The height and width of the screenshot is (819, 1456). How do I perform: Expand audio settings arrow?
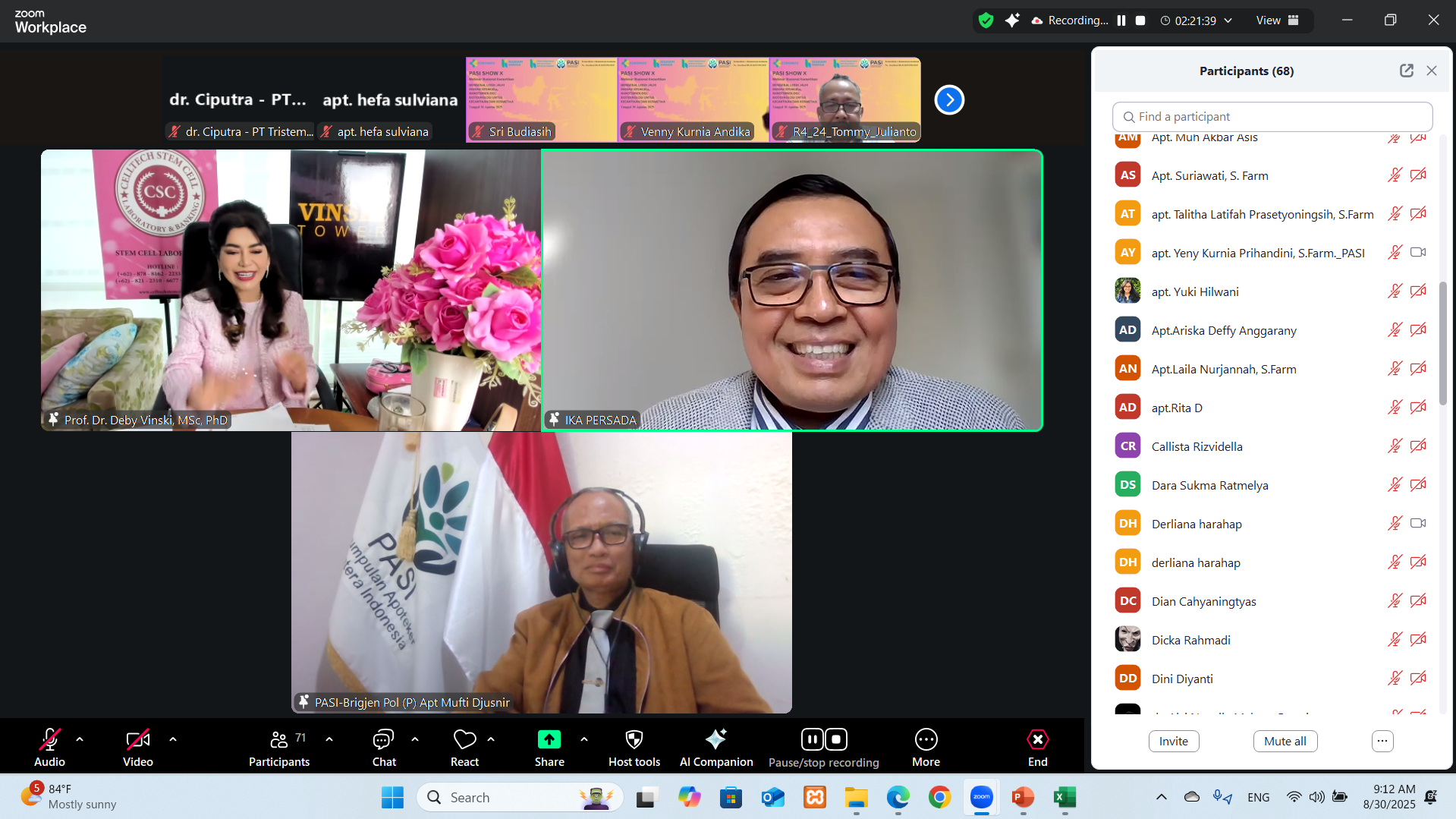(80, 739)
